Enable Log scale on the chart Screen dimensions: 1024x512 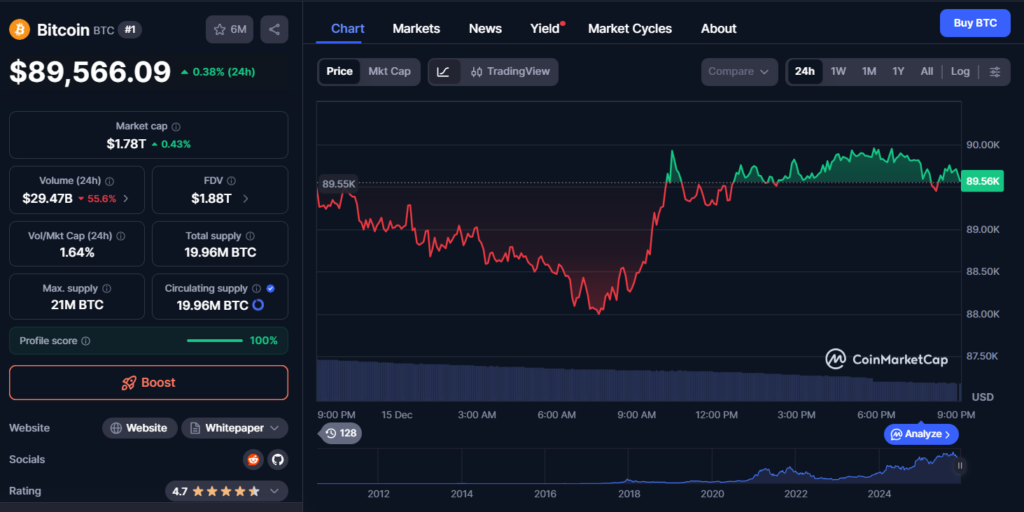pos(960,72)
